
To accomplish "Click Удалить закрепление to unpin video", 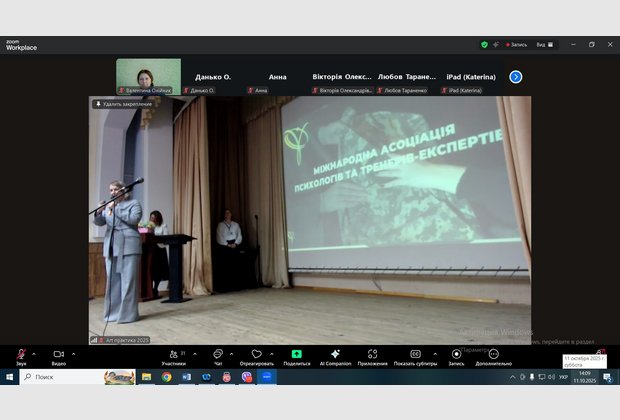I will tap(123, 104).
